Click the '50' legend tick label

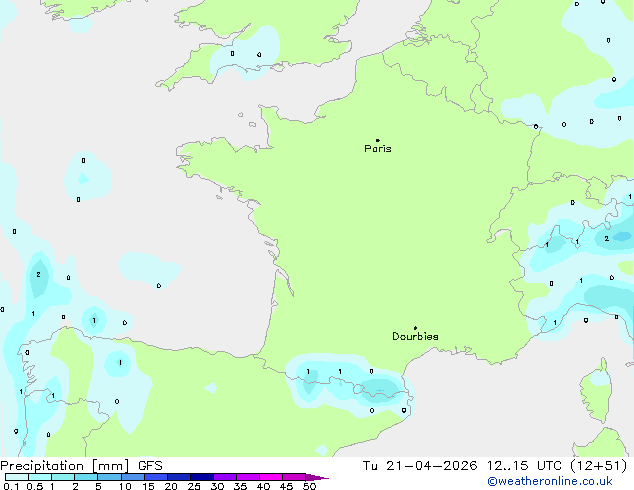[x=310, y=486]
